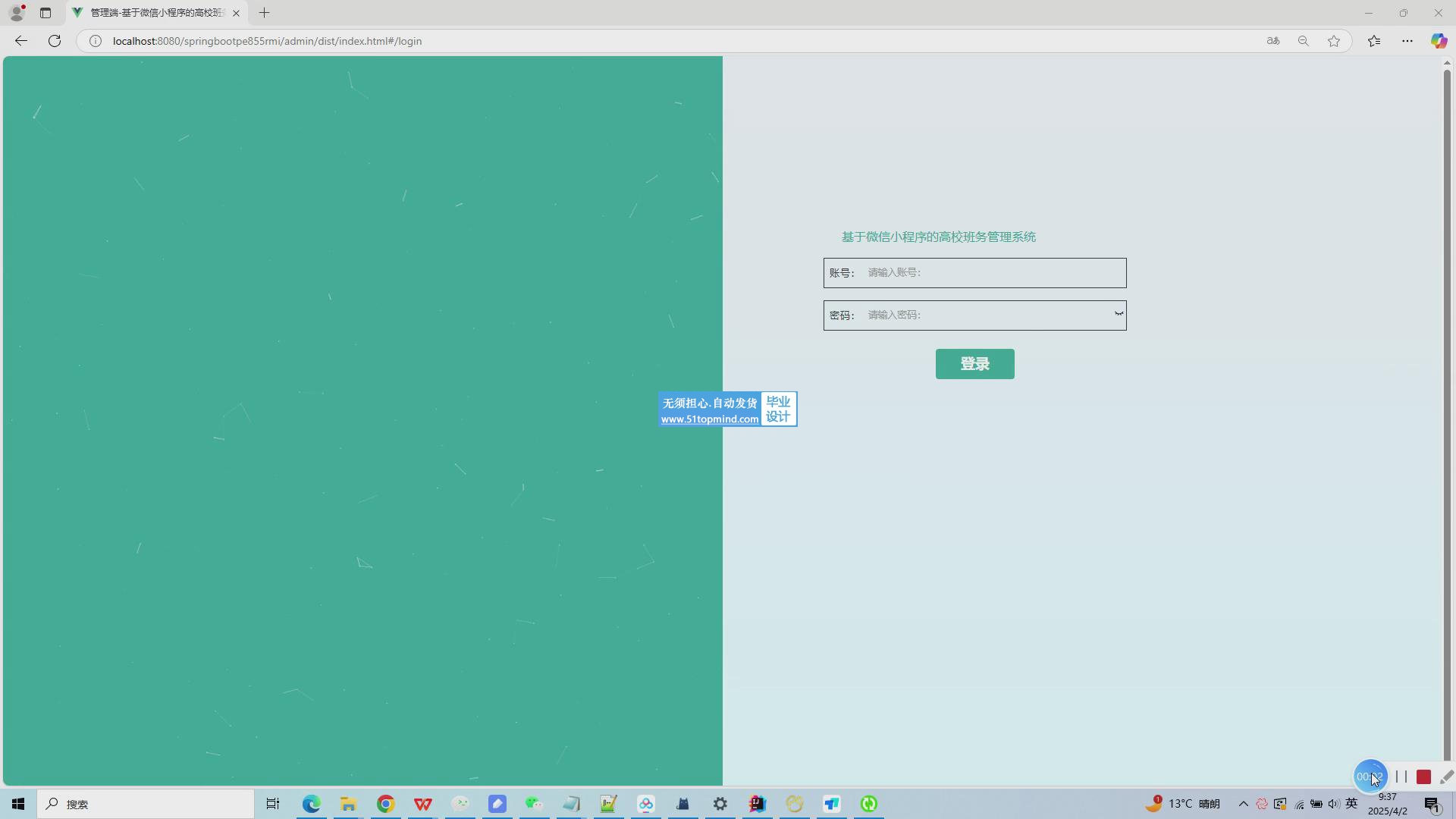Open the translate page icon in address bar
The height and width of the screenshot is (819, 1456).
coord(1273,41)
